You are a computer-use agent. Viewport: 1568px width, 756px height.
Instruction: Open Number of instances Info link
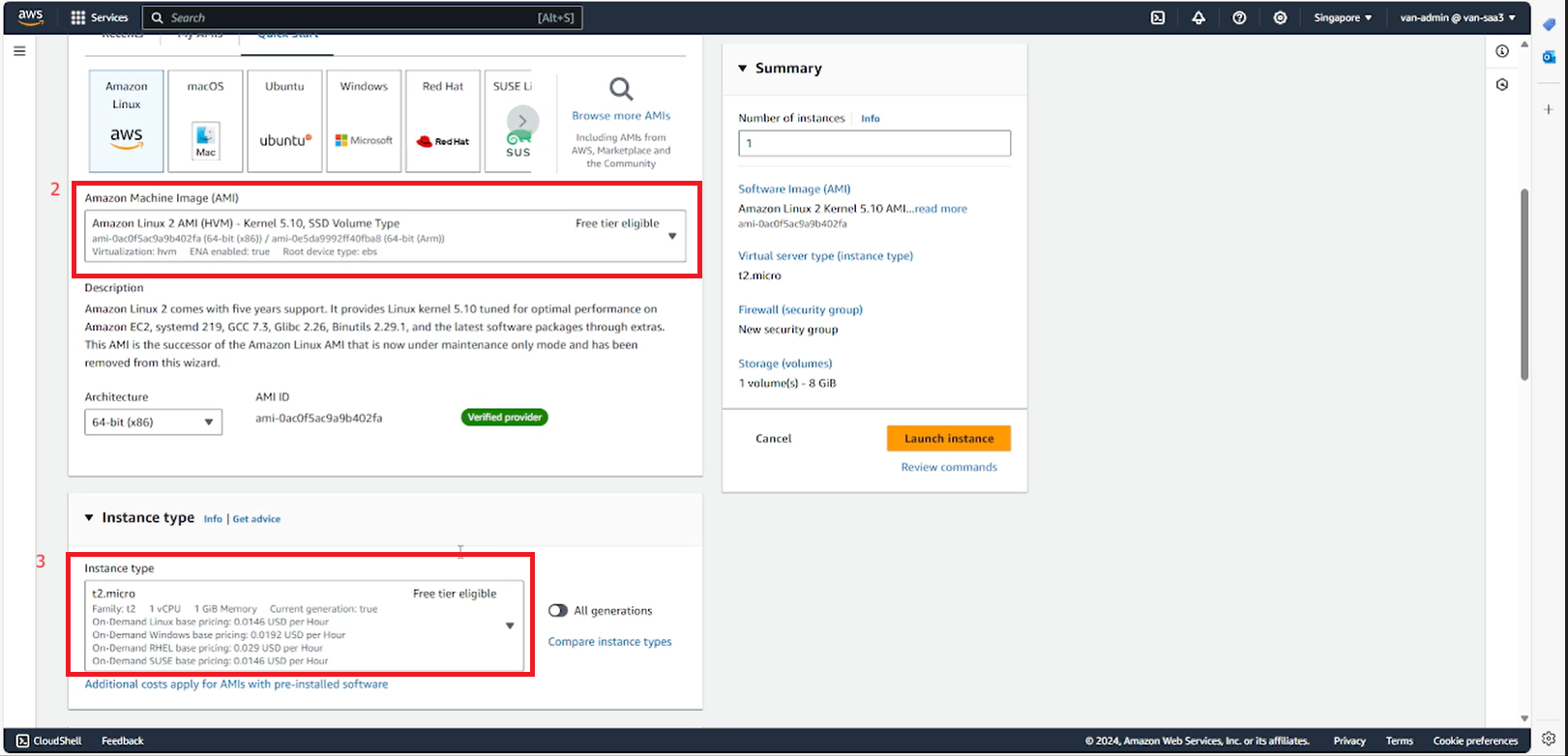[871, 118]
